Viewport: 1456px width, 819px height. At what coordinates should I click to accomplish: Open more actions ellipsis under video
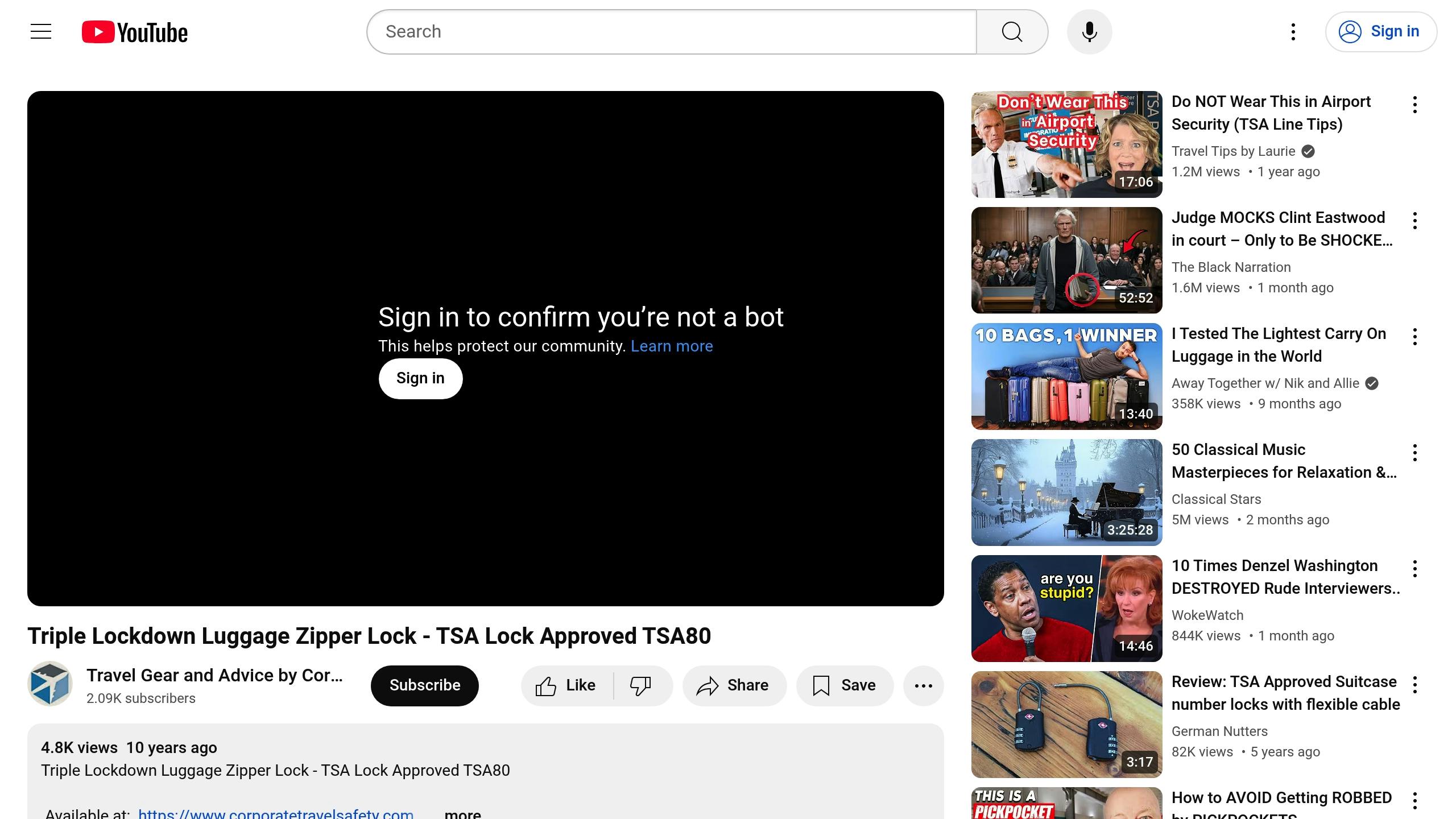[x=924, y=685]
